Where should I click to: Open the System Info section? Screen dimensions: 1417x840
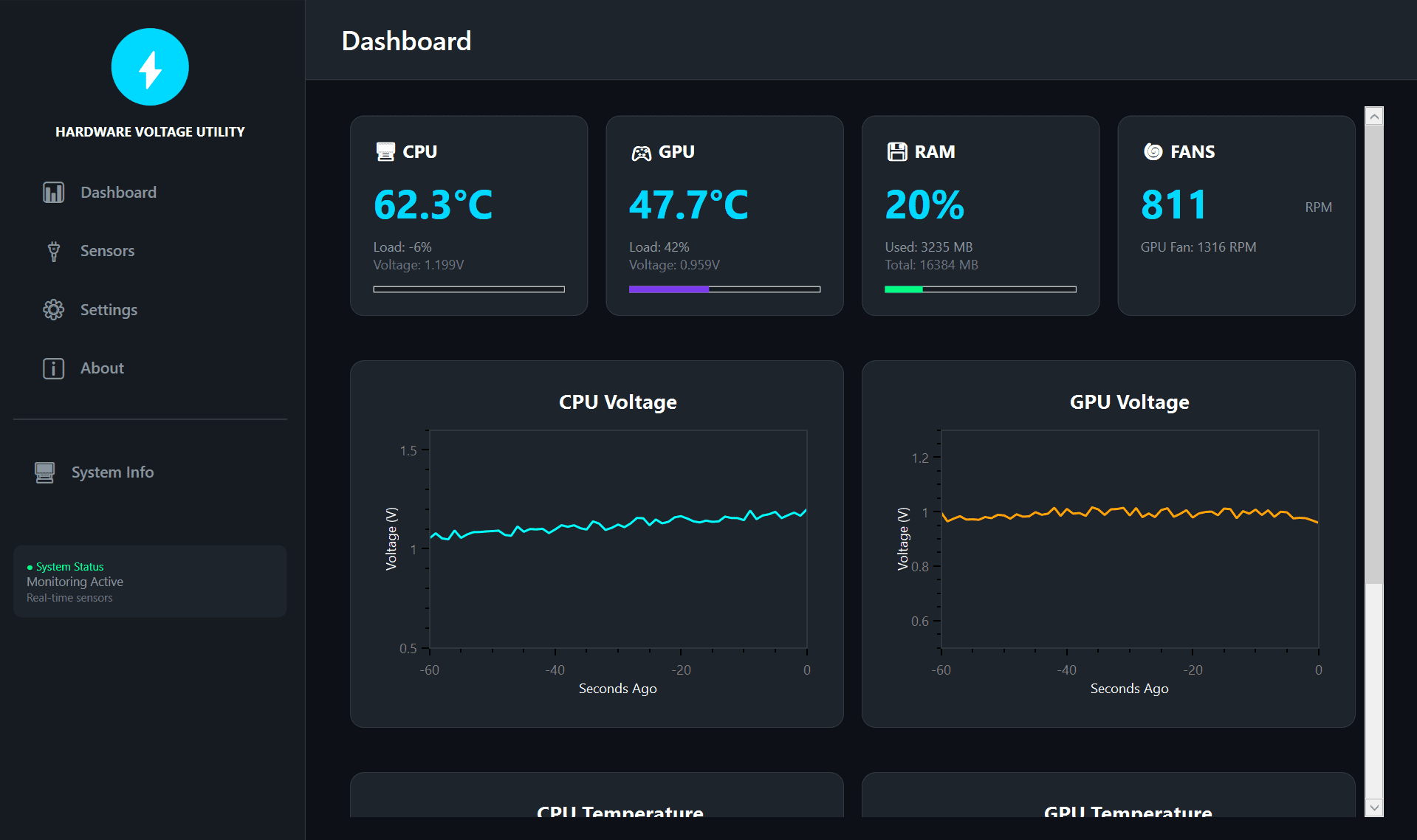pyautogui.click(x=150, y=472)
